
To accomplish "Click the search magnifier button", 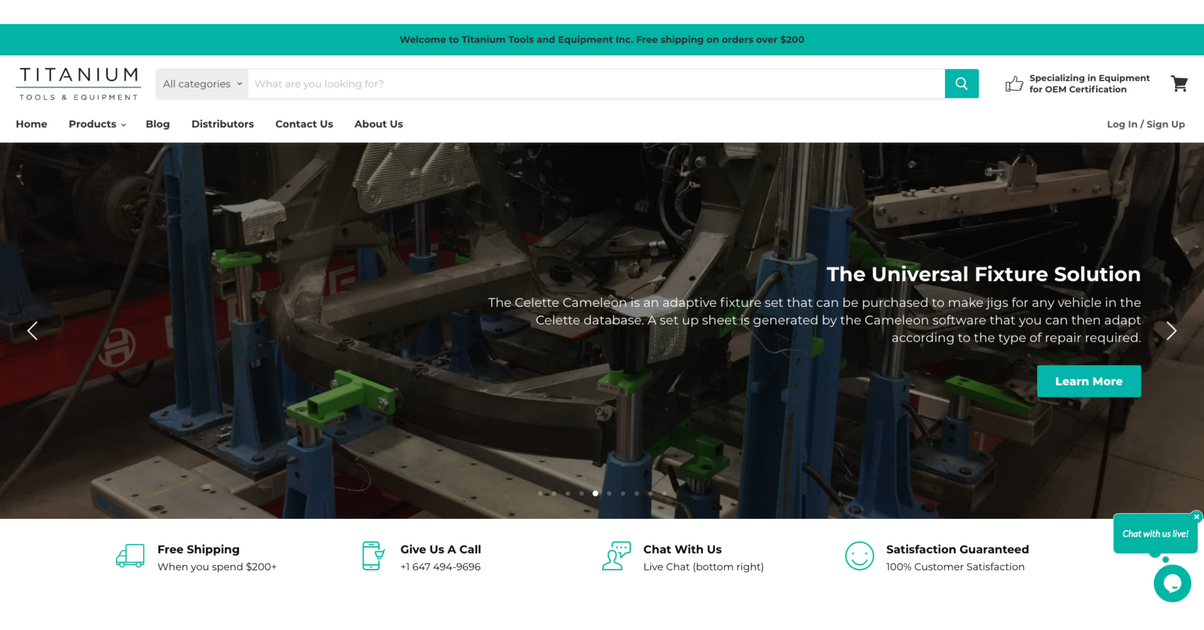I will pos(961,84).
